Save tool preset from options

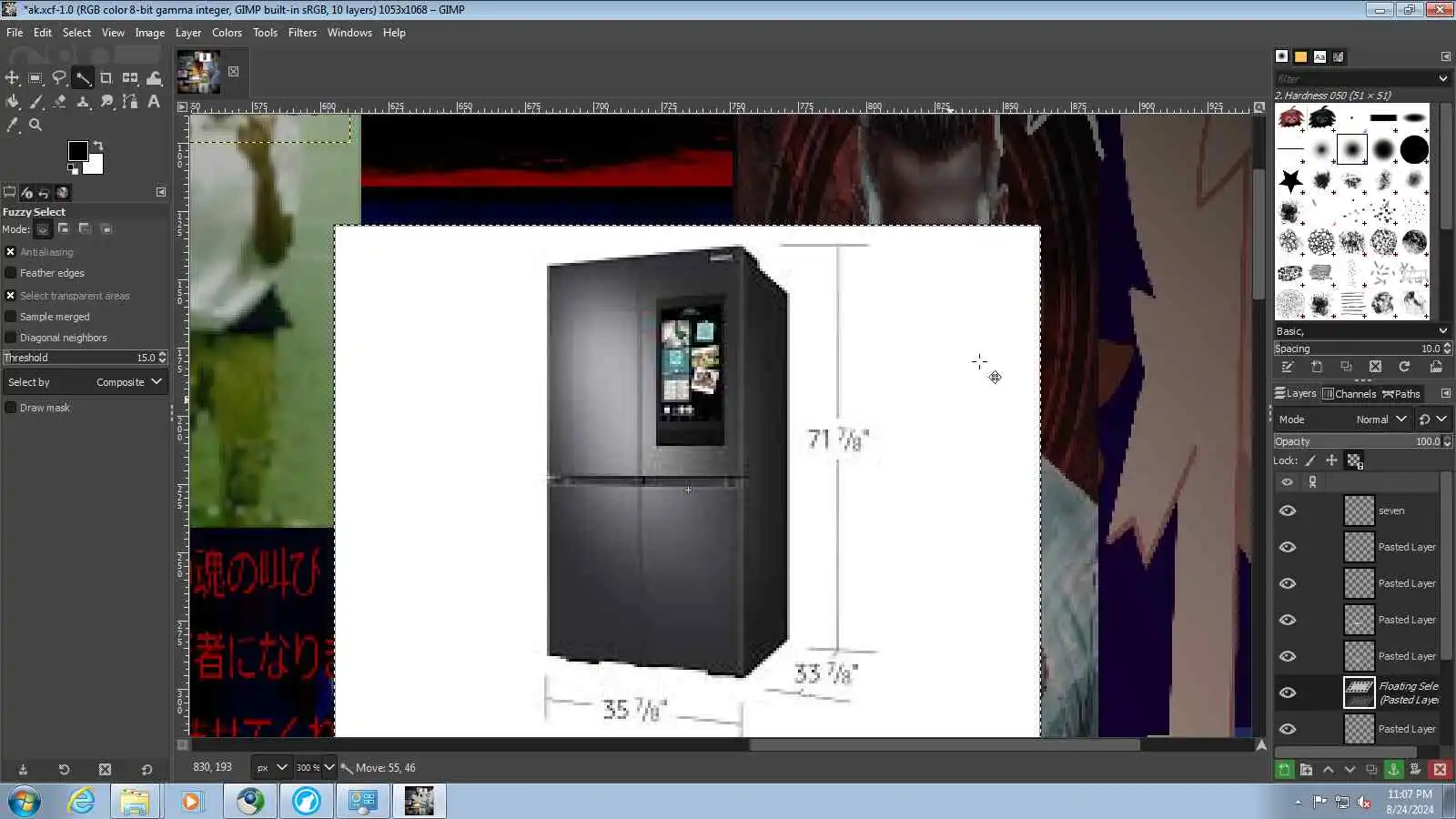(x=23, y=770)
